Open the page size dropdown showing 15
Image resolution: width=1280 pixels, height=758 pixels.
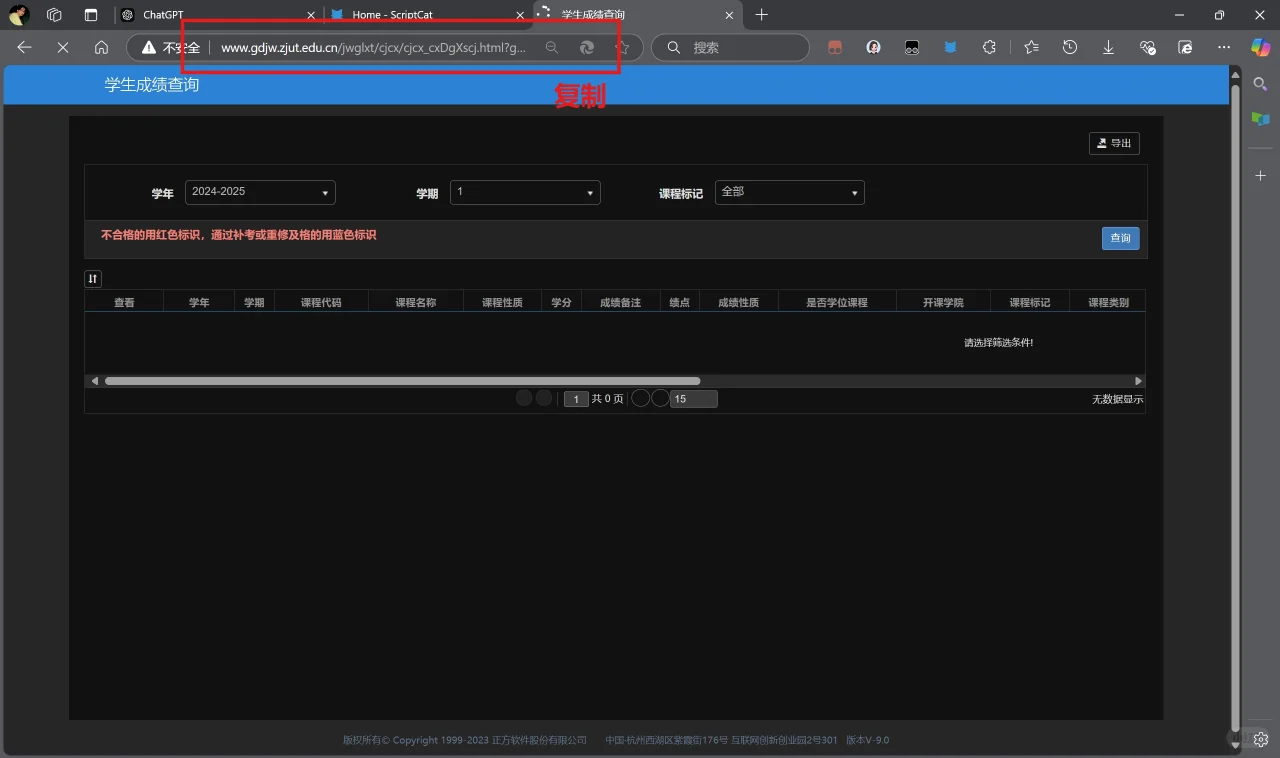(694, 399)
